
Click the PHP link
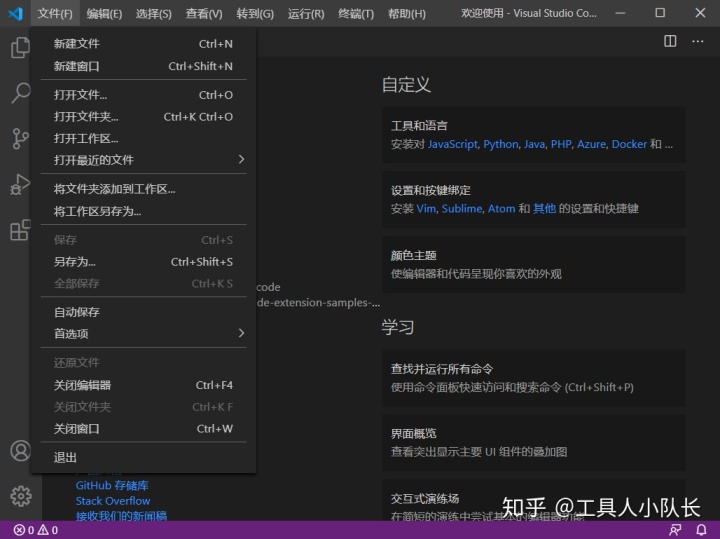[561, 144]
